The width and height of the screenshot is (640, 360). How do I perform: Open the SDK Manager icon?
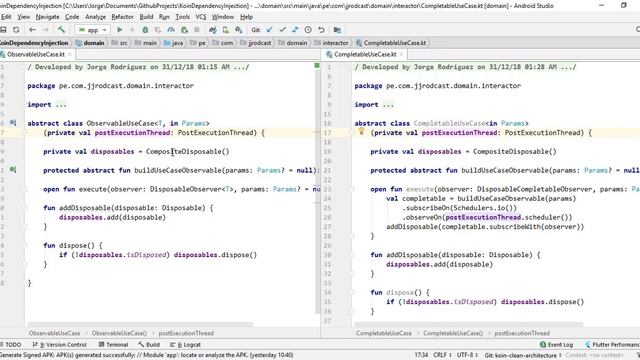pyautogui.click(x=239, y=30)
